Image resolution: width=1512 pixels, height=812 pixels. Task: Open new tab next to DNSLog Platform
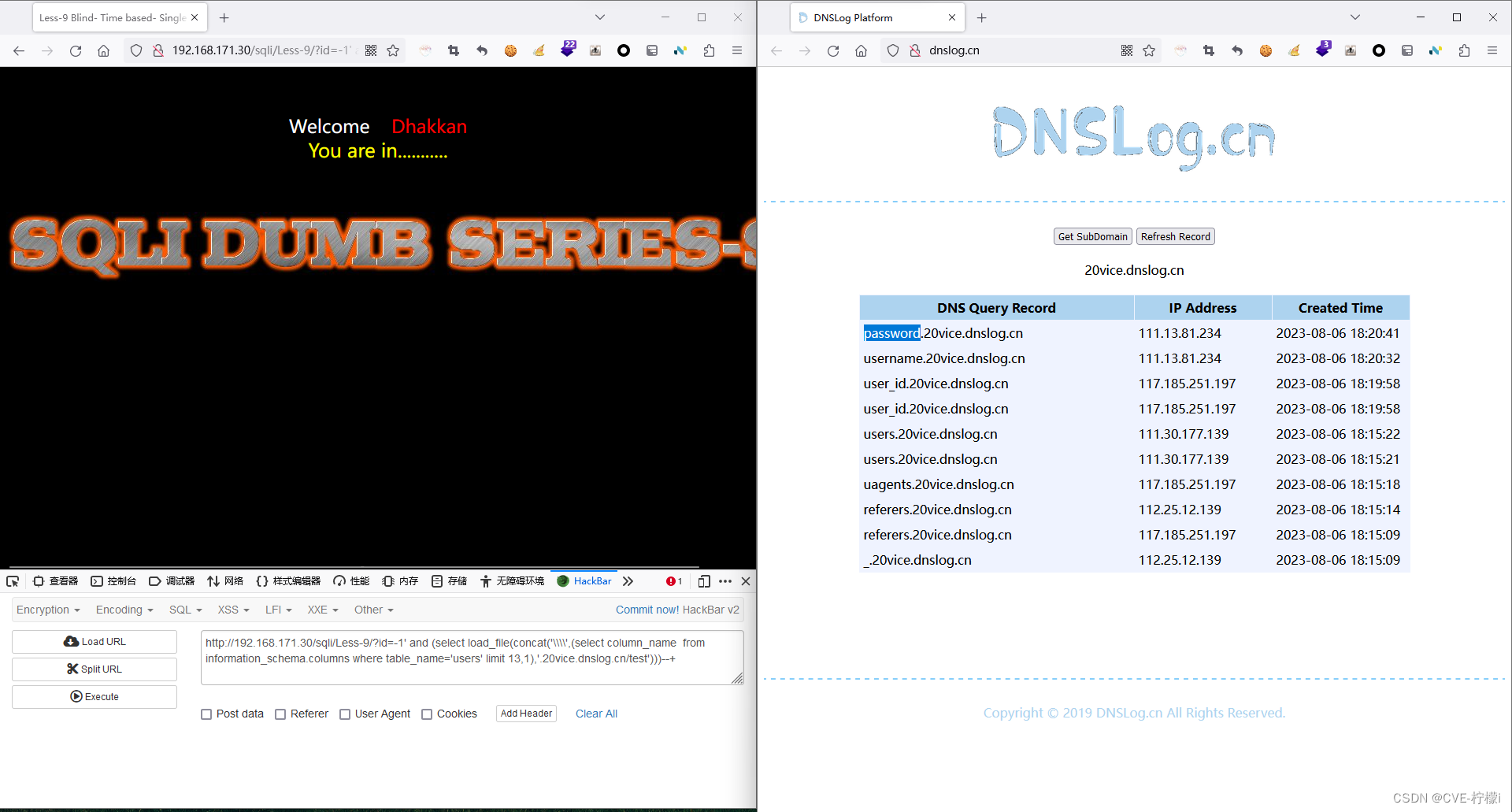(x=981, y=17)
